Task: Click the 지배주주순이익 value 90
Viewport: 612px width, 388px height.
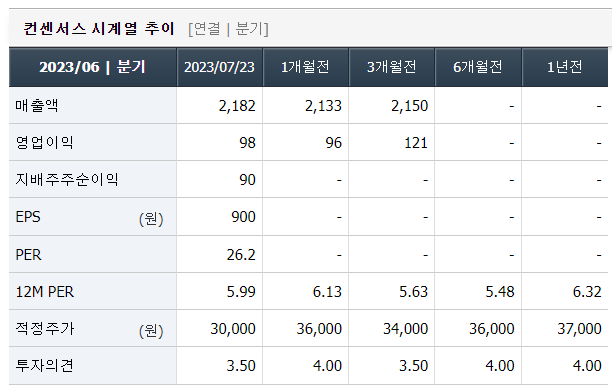Action: [x=247, y=180]
